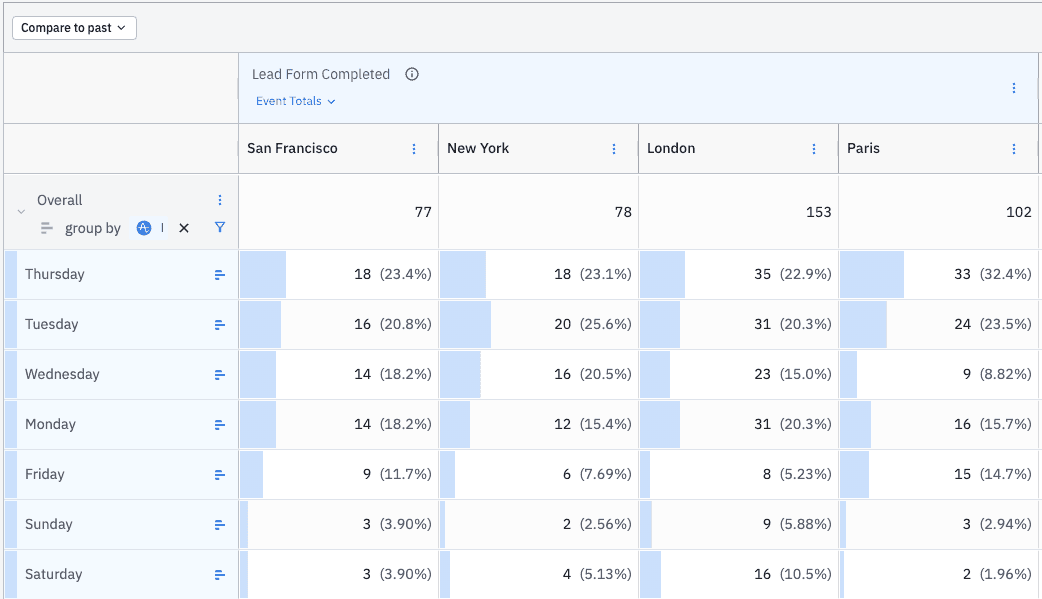Image resolution: width=1042 pixels, height=599 pixels.
Task: Select the Tuesday row label
Action: (x=52, y=325)
